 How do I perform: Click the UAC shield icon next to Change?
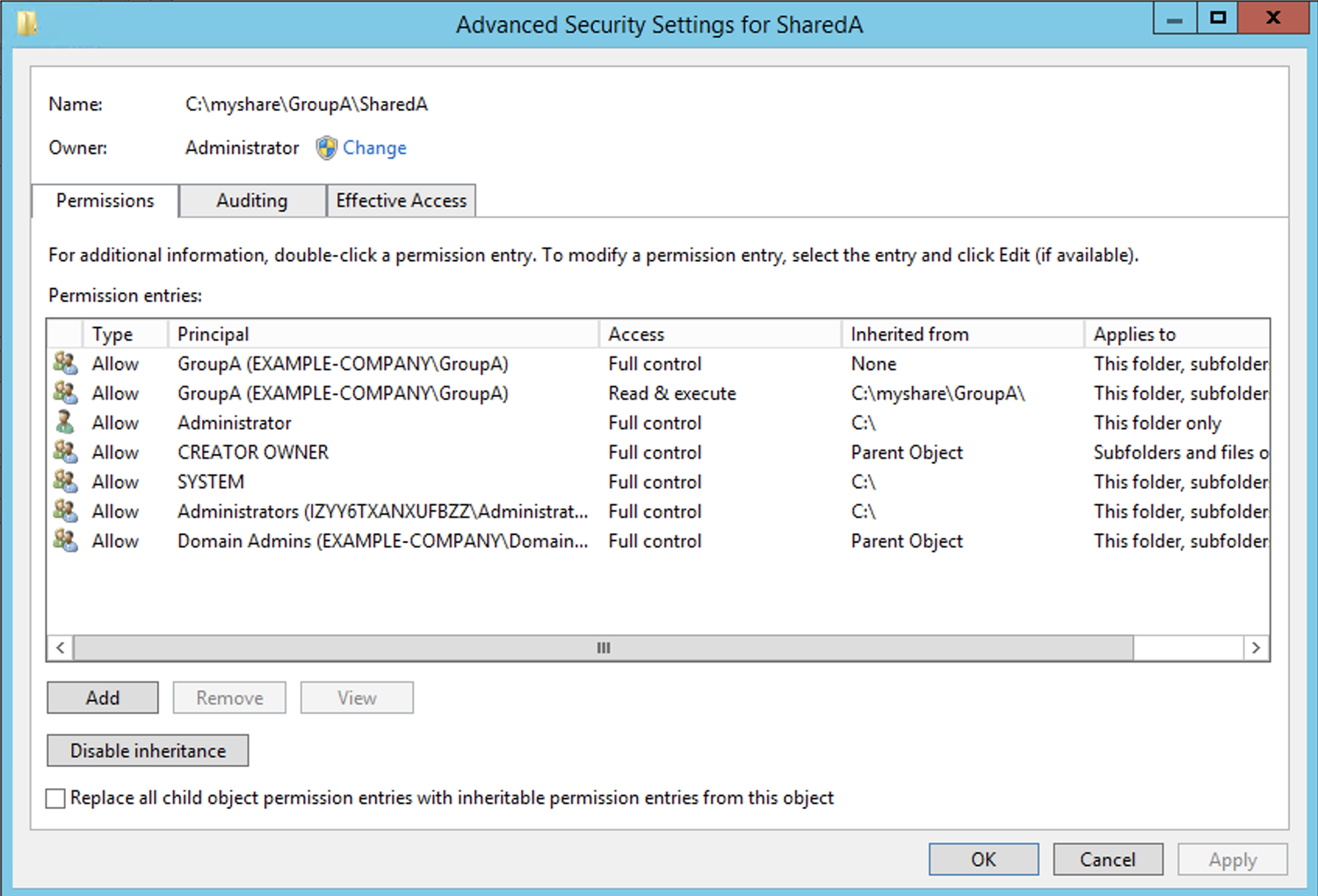327,148
